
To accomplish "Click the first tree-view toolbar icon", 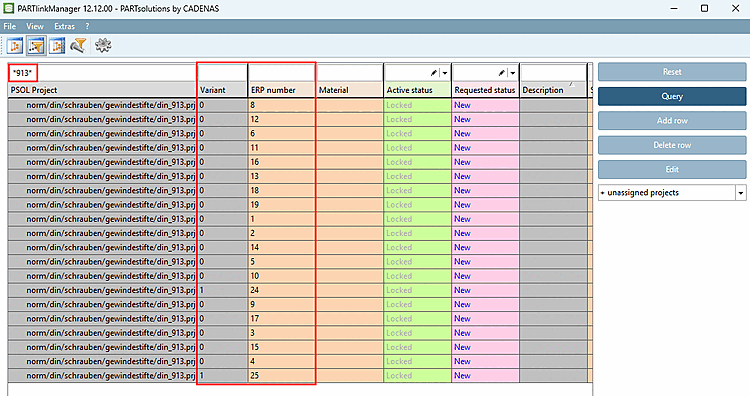I will [15, 46].
